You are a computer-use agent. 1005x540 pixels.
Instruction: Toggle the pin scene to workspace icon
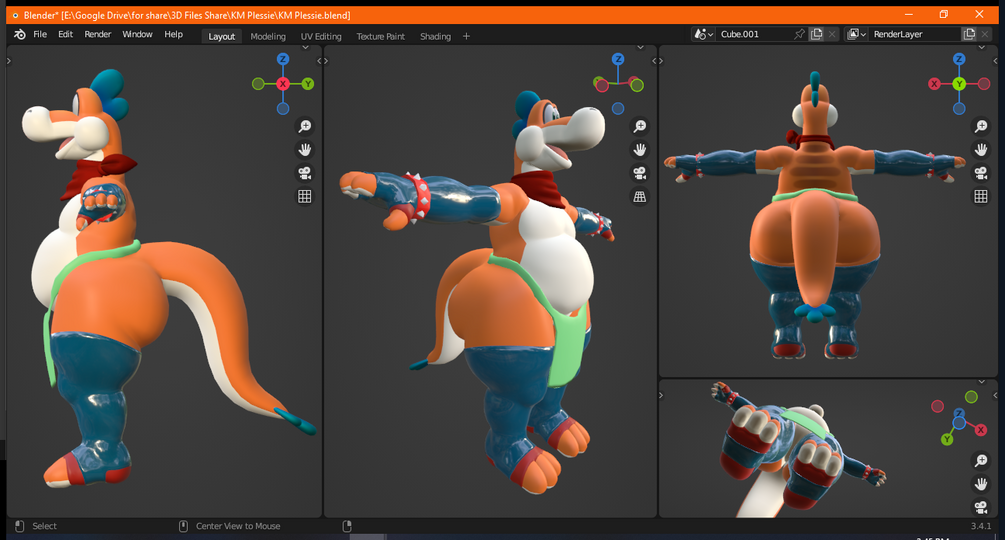799,35
